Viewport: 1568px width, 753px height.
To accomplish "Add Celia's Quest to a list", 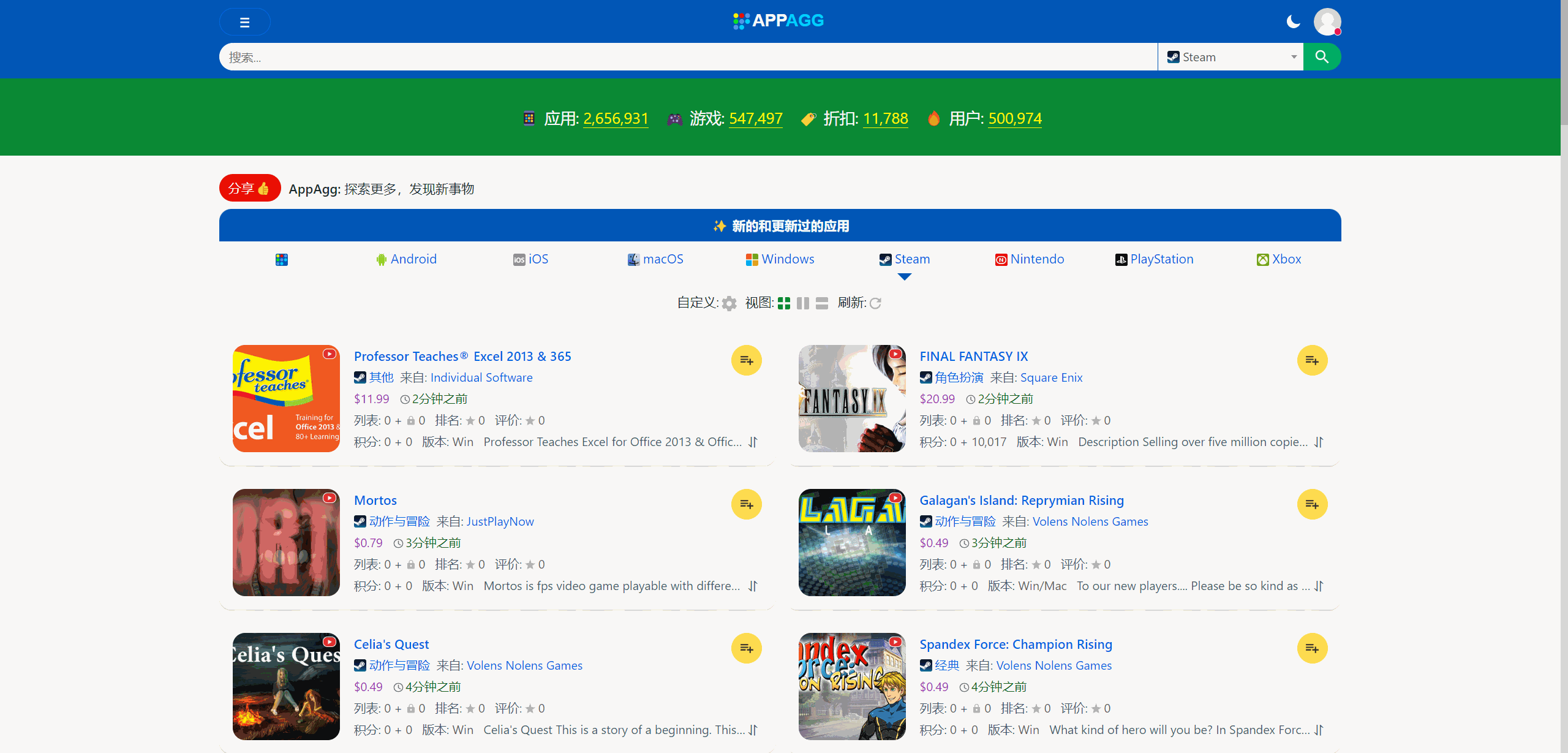I will click(746, 648).
